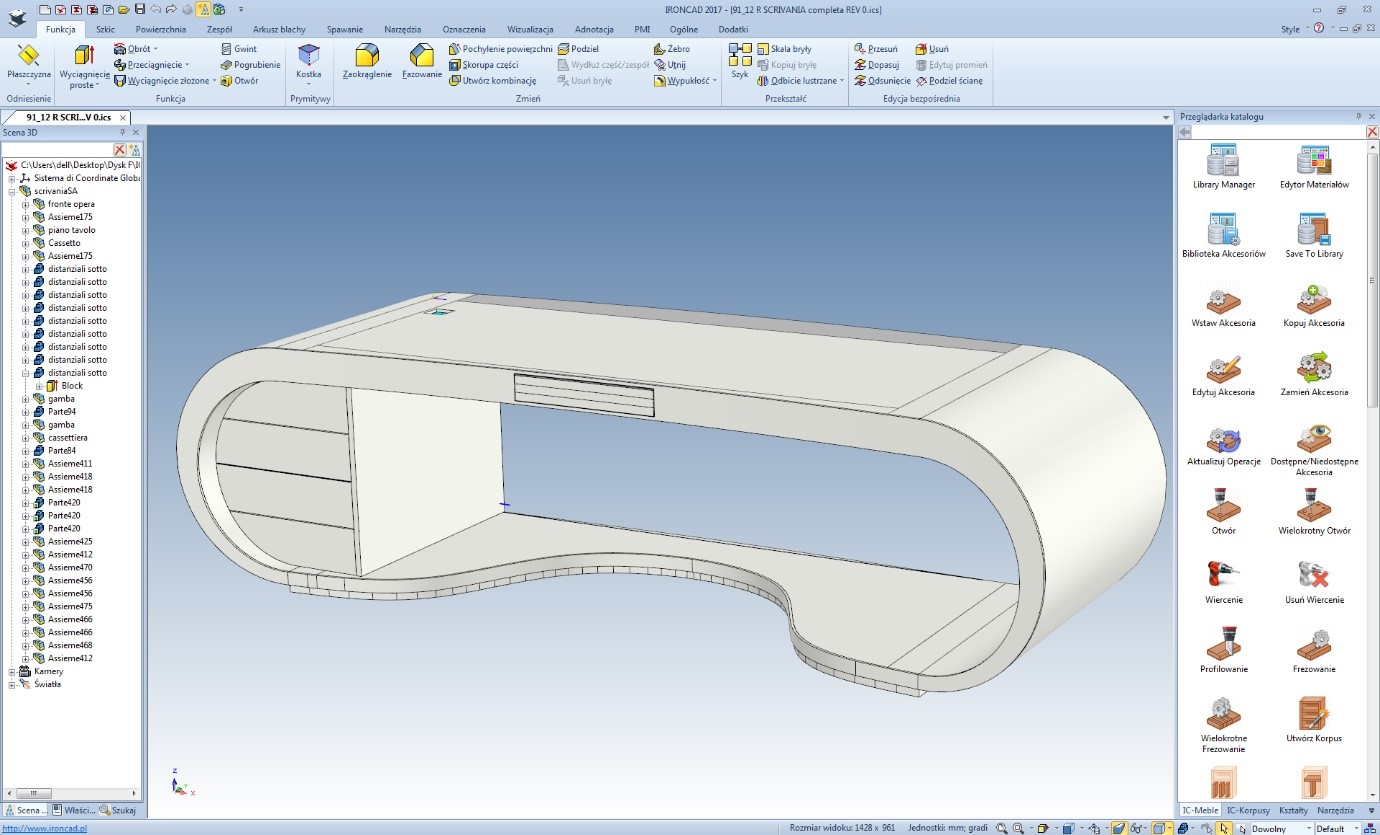Open the IC-Korpusy catalog tab
Viewport: 1380px width, 835px height.
tap(1247, 810)
